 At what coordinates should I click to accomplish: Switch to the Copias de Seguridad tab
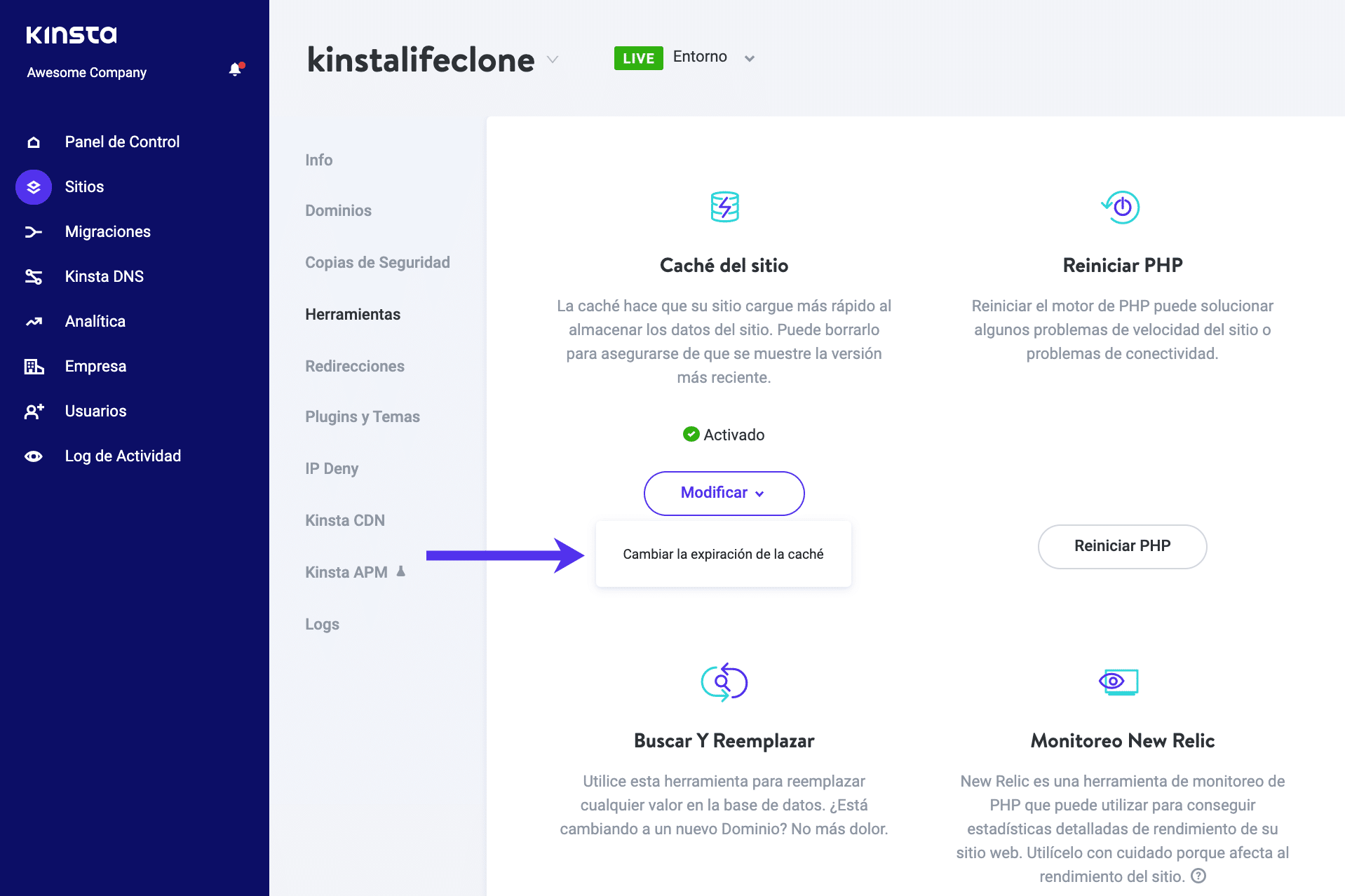click(x=377, y=262)
